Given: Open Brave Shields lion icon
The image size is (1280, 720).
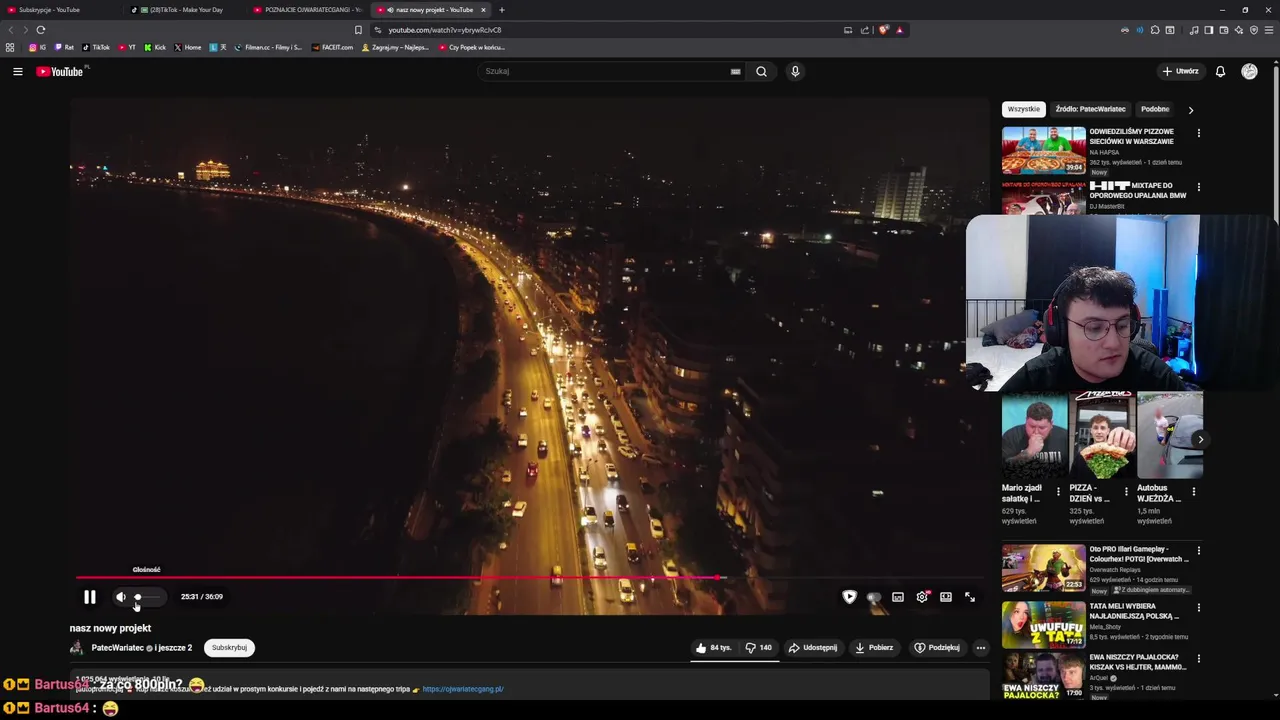Looking at the screenshot, I should [x=883, y=30].
